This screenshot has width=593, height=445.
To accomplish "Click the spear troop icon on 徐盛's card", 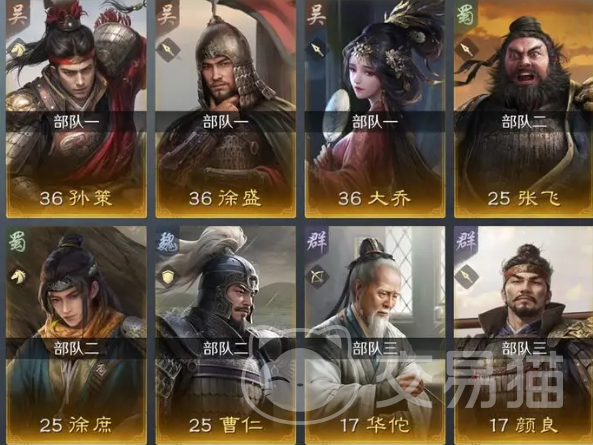I will click(x=167, y=50).
